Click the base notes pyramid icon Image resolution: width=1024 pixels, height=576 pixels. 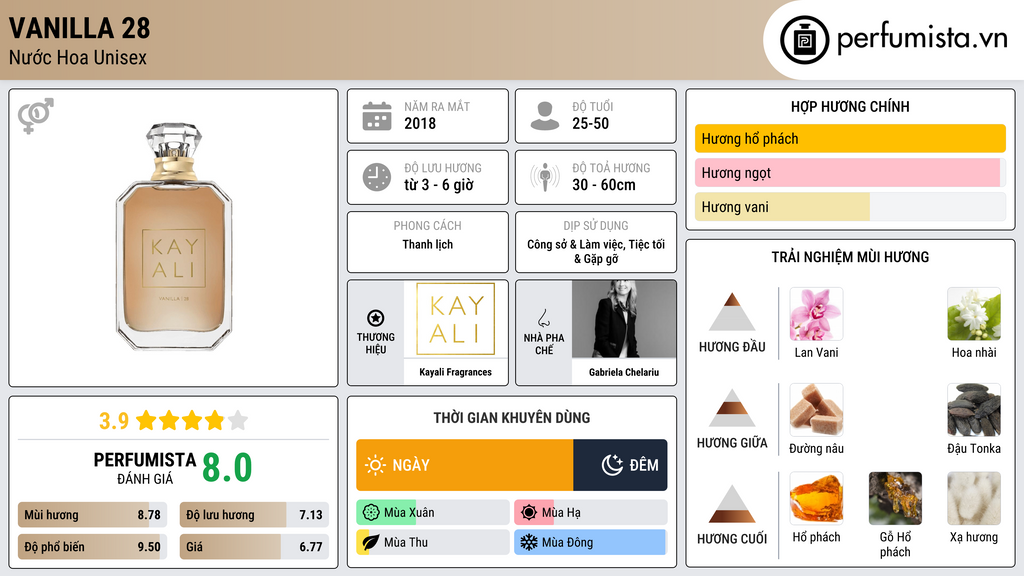point(731,504)
